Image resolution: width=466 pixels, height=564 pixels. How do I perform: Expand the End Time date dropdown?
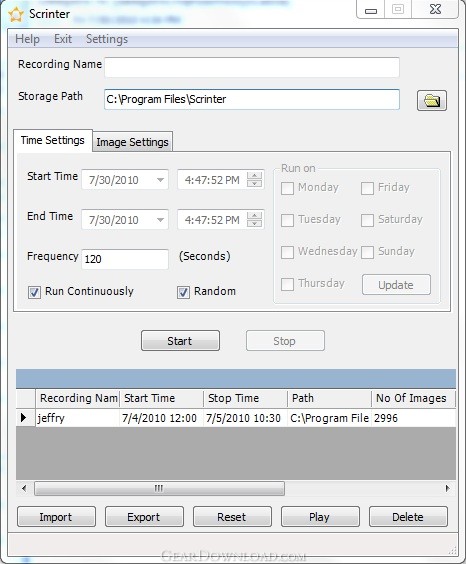tap(160, 219)
